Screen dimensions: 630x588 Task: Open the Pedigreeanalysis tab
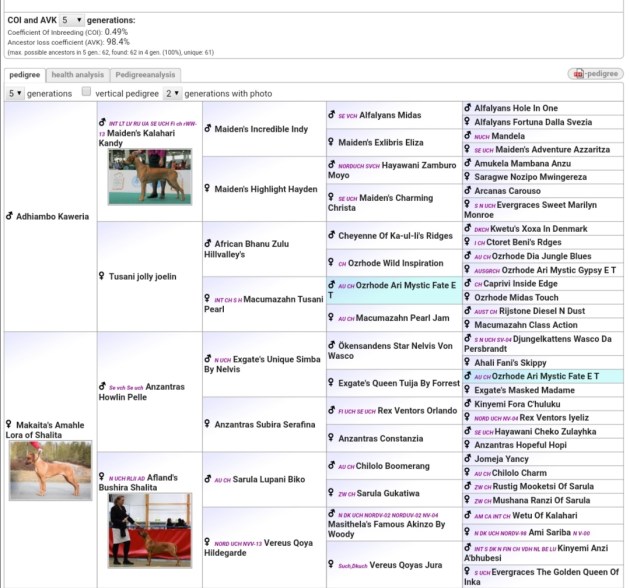coord(145,75)
